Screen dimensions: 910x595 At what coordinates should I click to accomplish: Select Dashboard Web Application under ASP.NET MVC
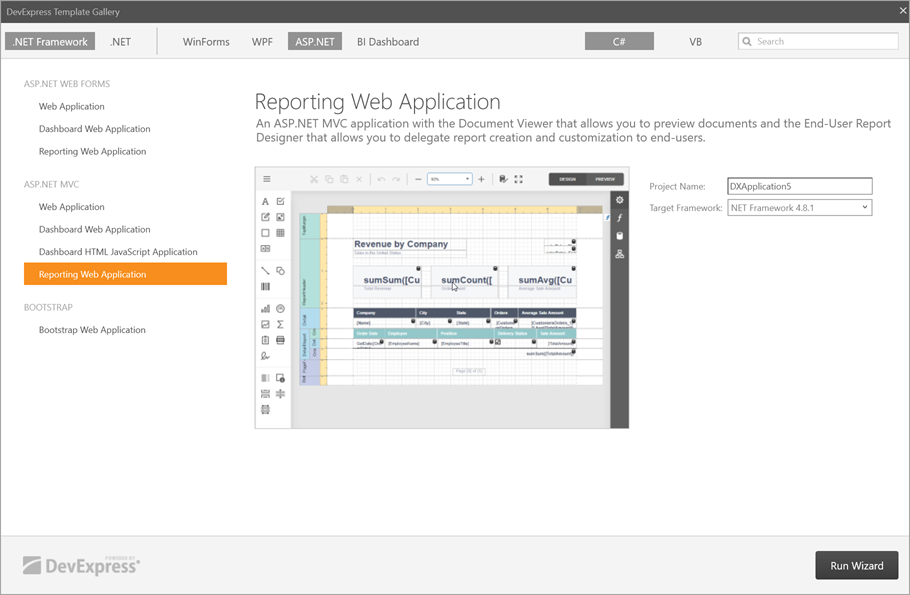95,229
